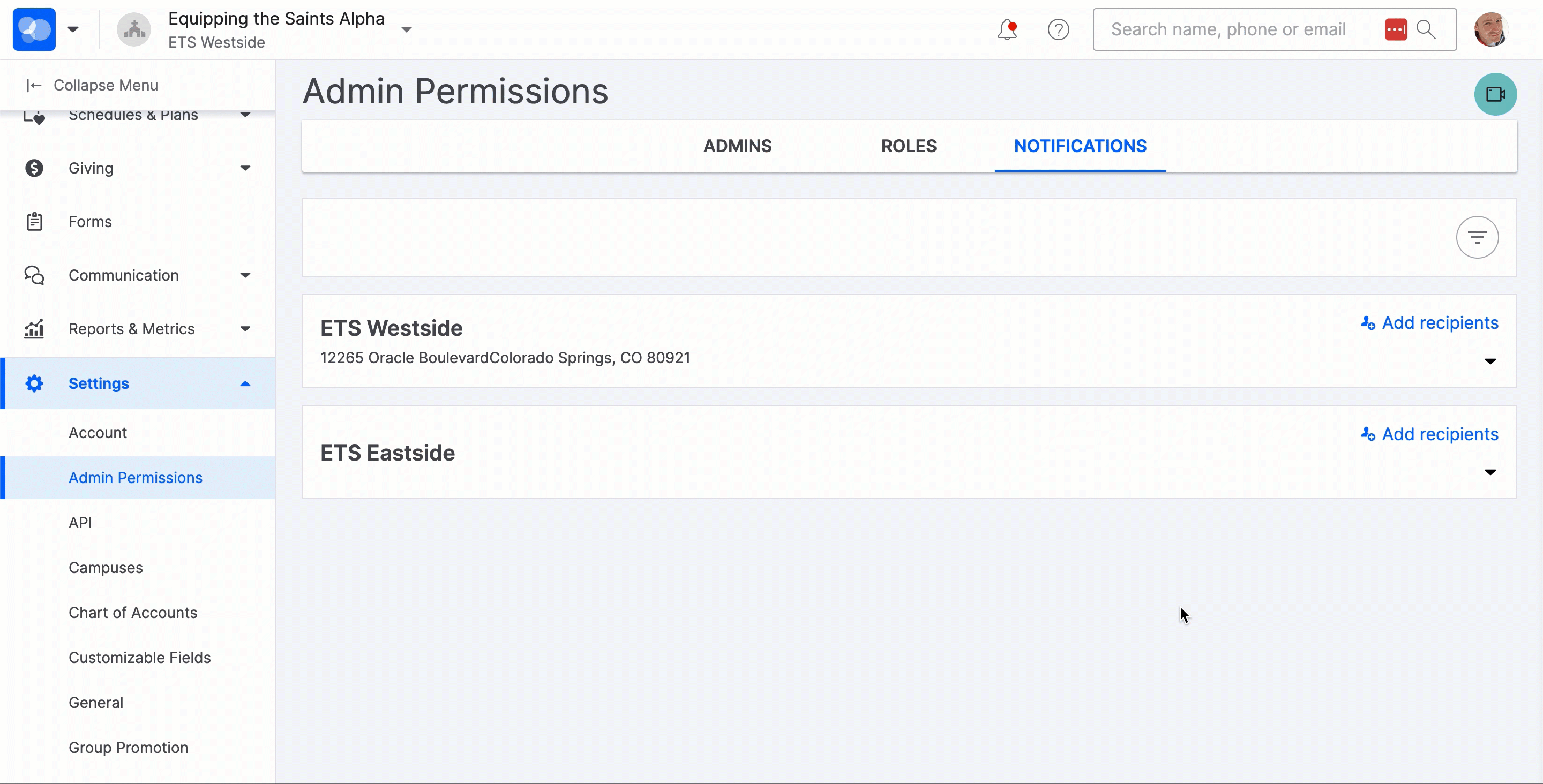Expand the ETS Westside notifications panel
This screenshot has width=1543, height=784.
click(1491, 360)
